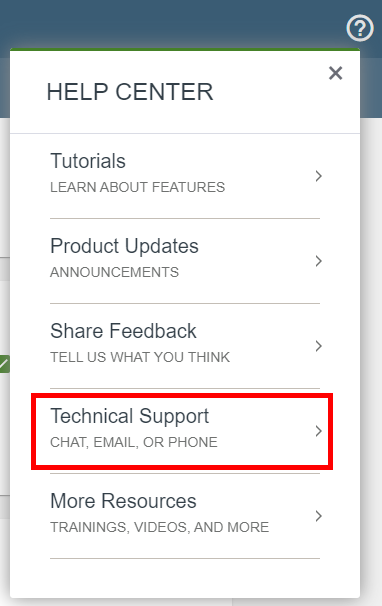Screen dimensions: 382x606
Task: Click 'Trainings, Videos, and More' text
Action: click(x=159, y=527)
